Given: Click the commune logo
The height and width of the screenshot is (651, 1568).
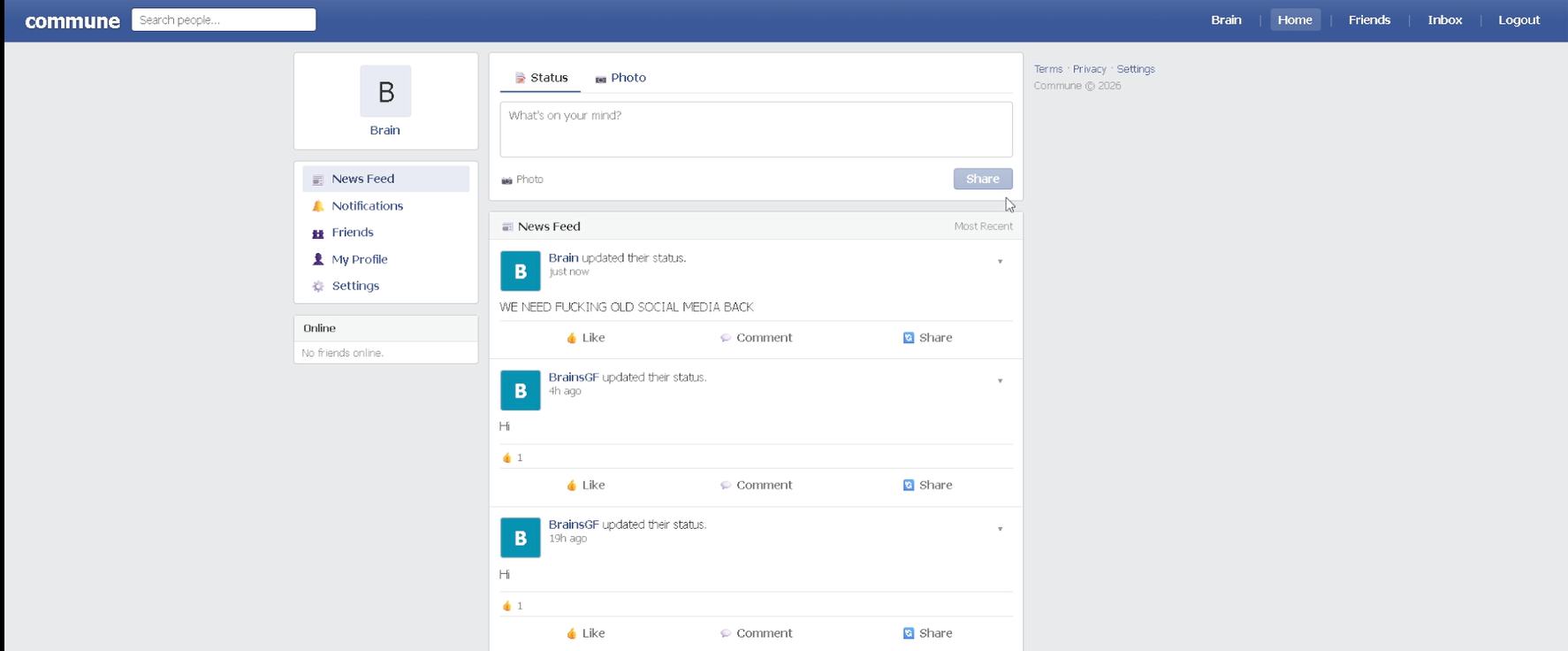Looking at the screenshot, I should click(72, 20).
